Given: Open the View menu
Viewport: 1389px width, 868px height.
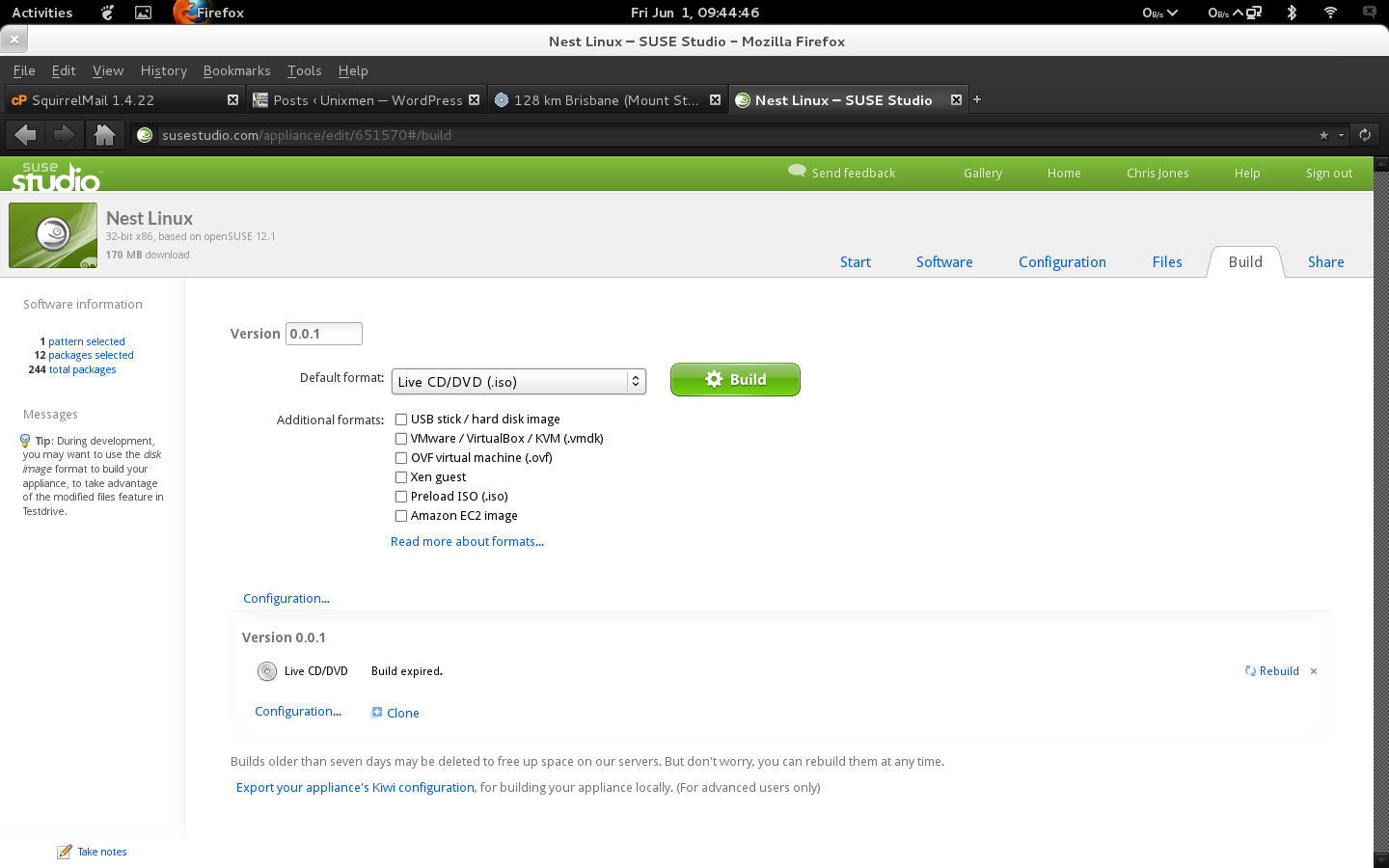Looking at the screenshot, I should point(108,70).
